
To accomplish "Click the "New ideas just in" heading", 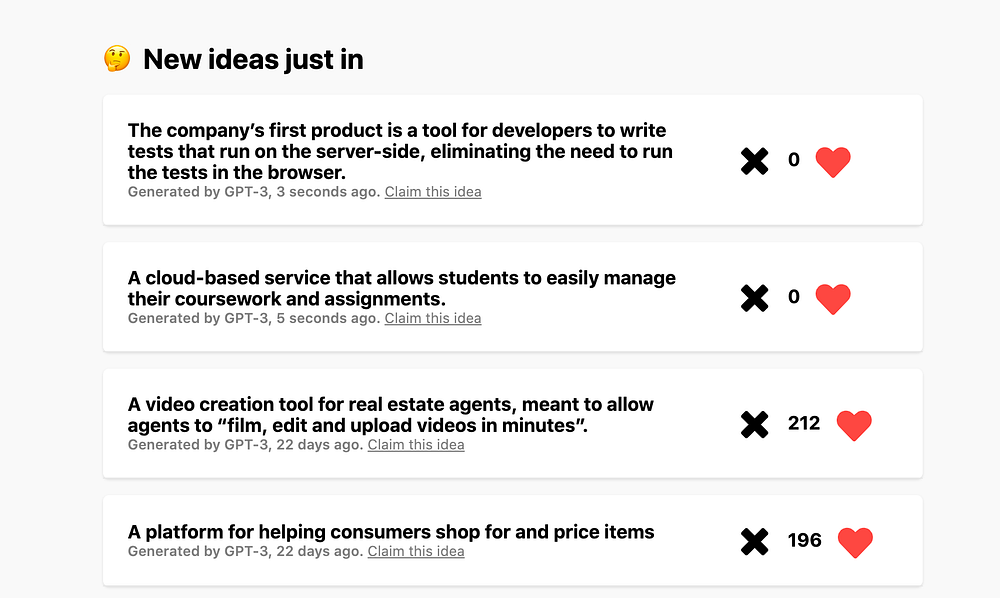I will [x=253, y=60].
